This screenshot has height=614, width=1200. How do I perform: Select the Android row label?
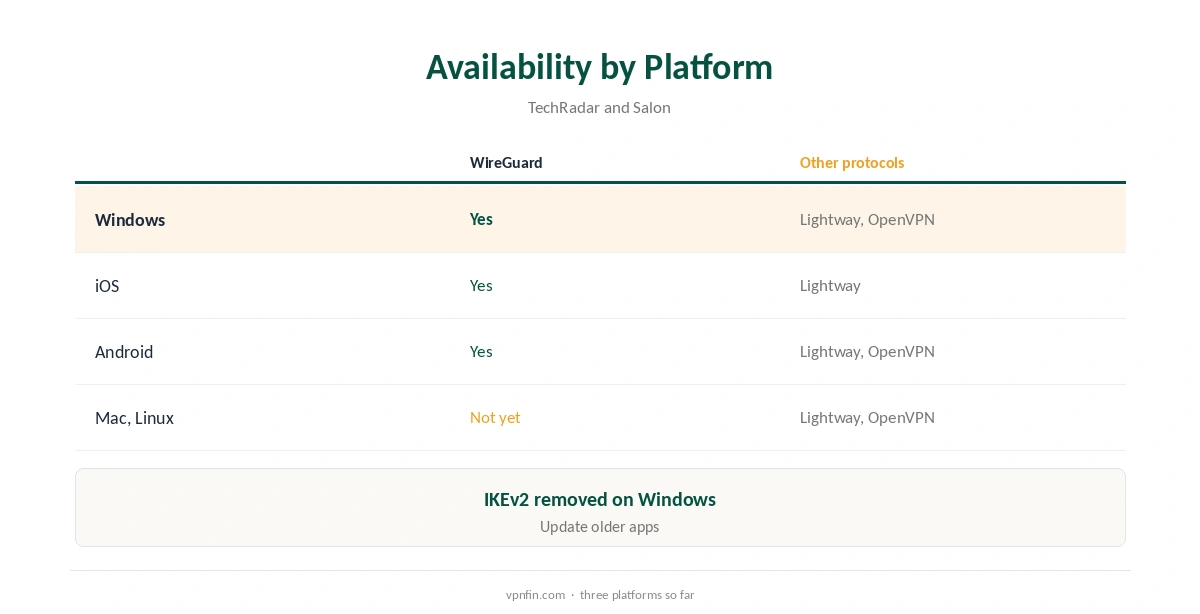click(x=124, y=351)
